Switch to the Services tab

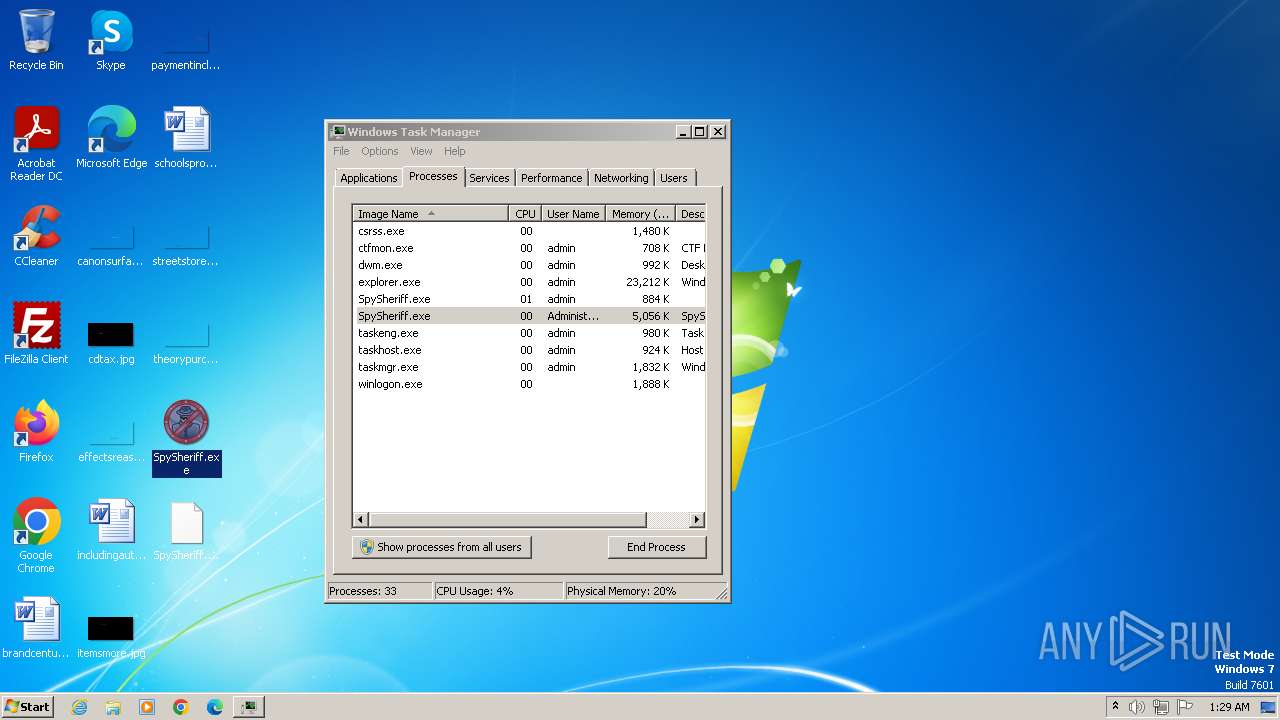(x=489, y=178)
